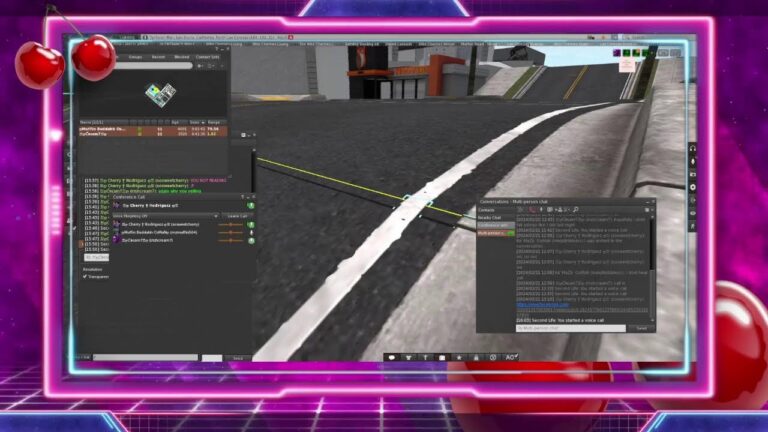This screenshot has width=768, height=432.
Task: Click the camera icon on the right sidebar
Action: tap(693, 174)
